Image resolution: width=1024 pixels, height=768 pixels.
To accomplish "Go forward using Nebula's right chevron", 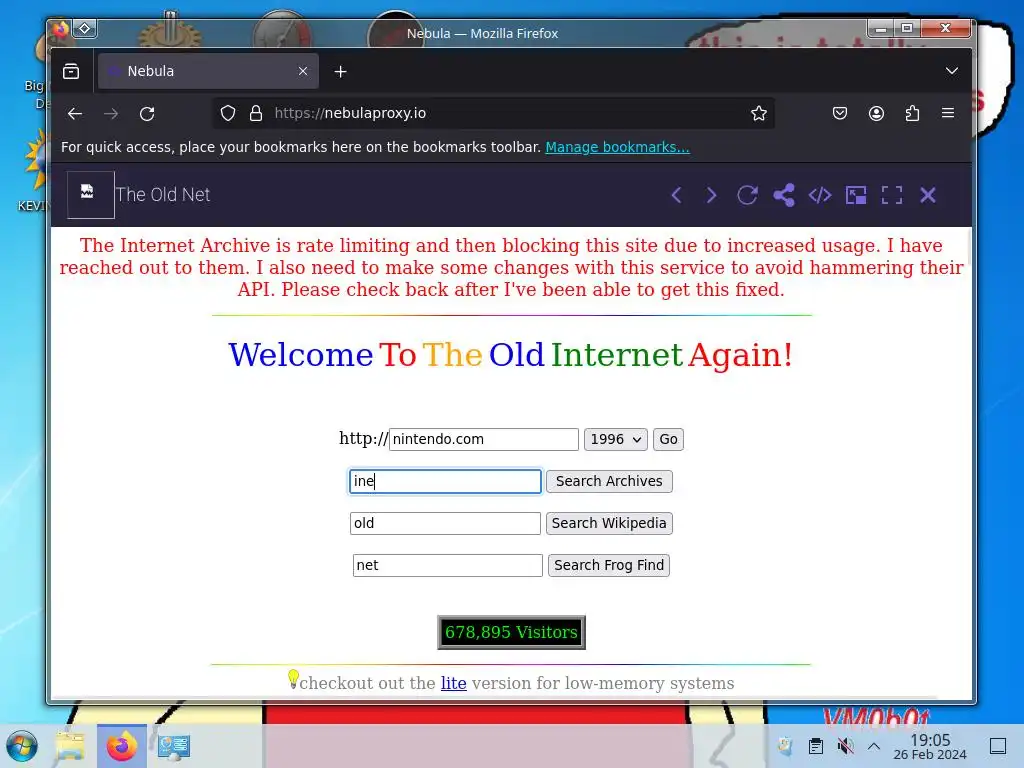I will pos(711,195).
